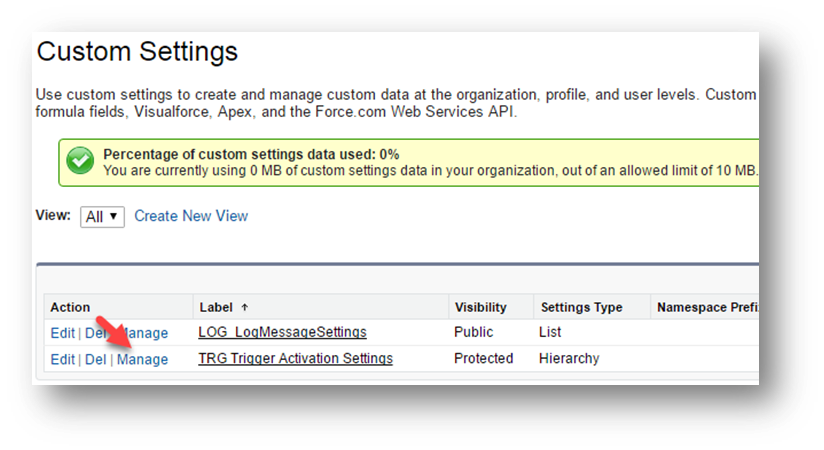
Task: Edit the LOG_LogMessageSettings custom setting
Action: (62, 333)
